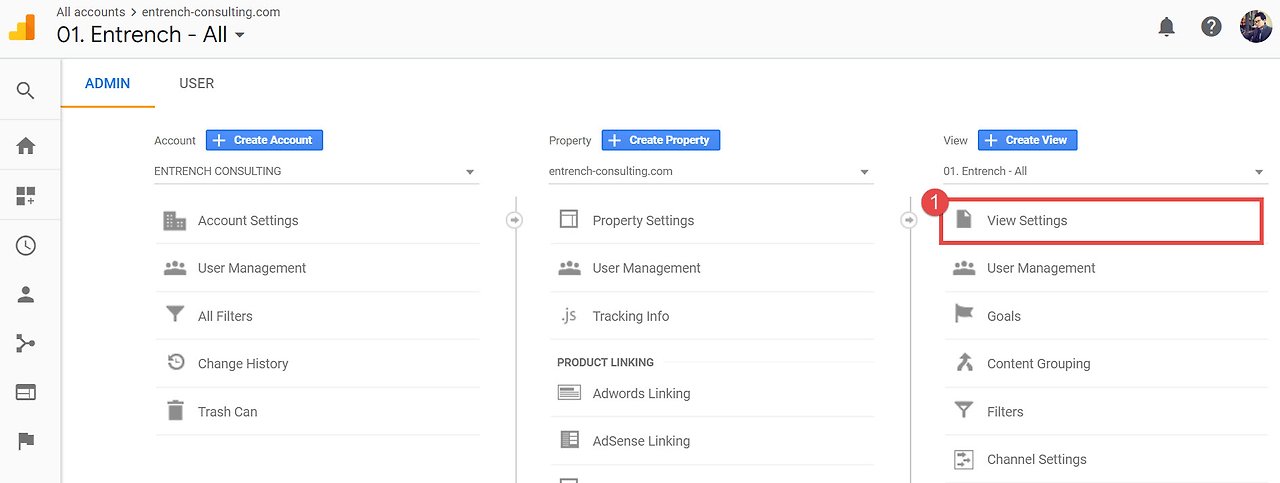Click the Create View button
This screenshot has width=1280, height=483.
1027,140
